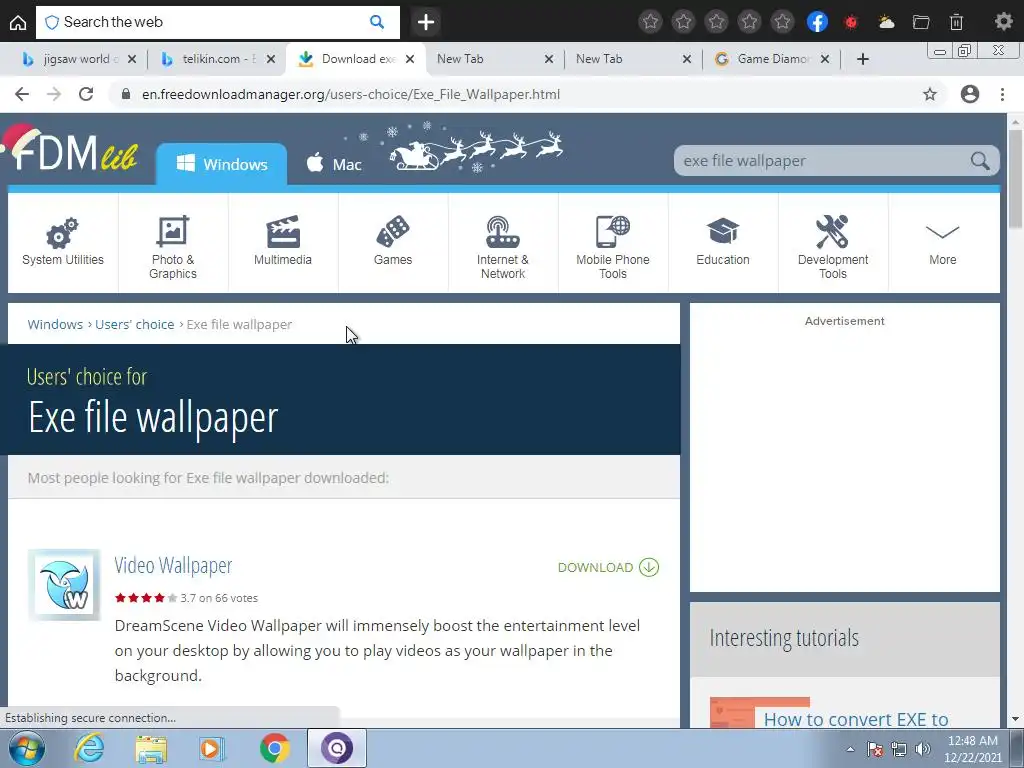
Task: Open the browser profile icon
Action: [970, 94]
